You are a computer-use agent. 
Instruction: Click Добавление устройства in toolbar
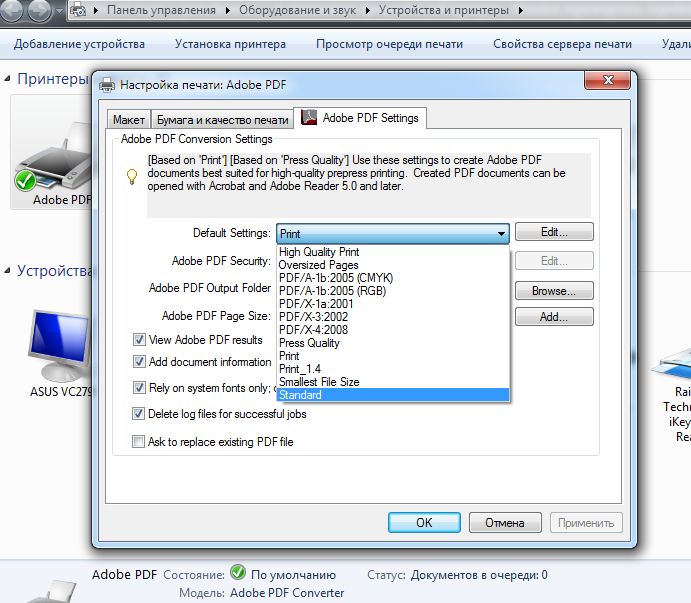[x=79, y=44]
